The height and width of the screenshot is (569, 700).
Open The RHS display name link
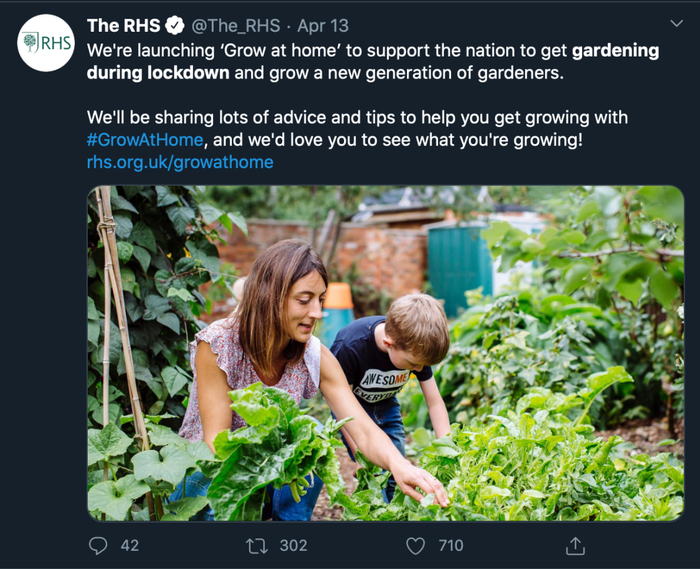[x=124, y=26]
